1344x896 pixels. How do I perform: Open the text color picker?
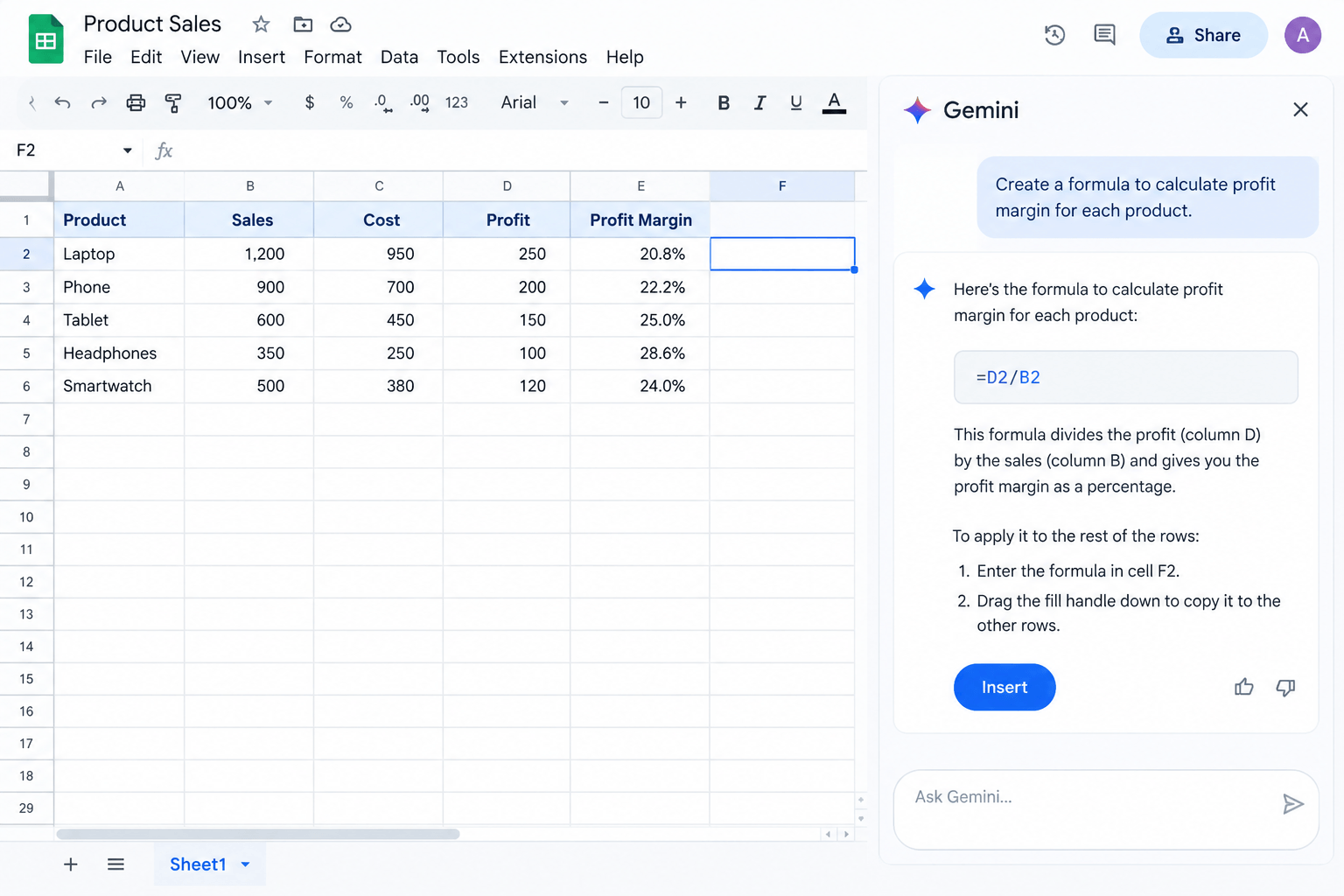click(x=834, y=103)
